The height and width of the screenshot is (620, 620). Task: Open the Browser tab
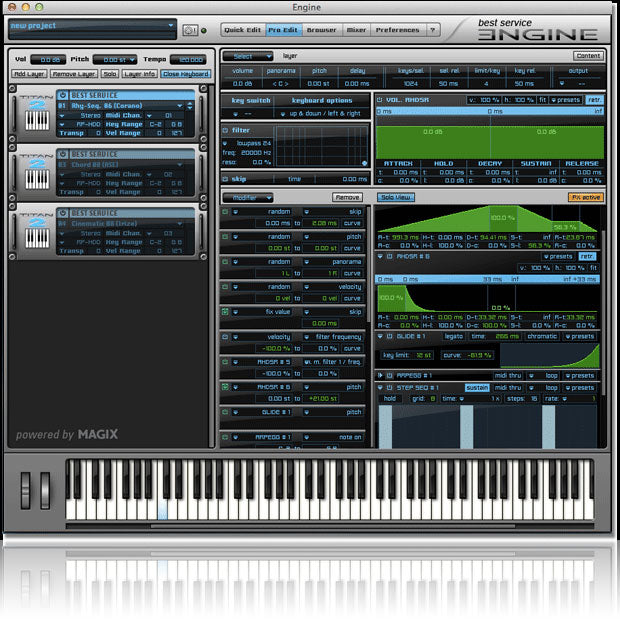point(321,30)
